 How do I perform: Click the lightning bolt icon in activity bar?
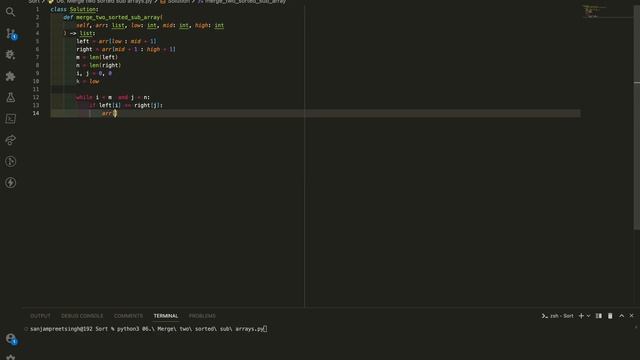pos(10,182)
